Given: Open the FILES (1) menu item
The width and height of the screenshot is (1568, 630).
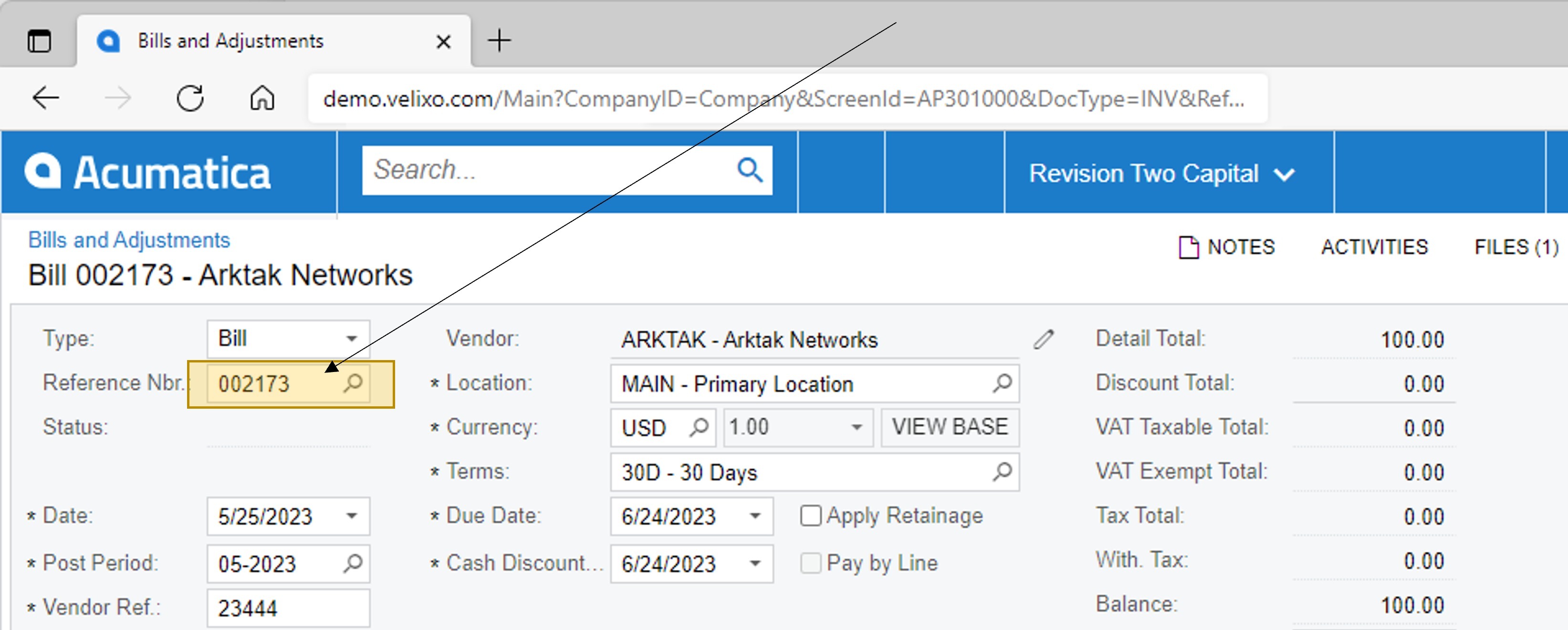Looking at the screenshot, I should [x=1516, y=247].
